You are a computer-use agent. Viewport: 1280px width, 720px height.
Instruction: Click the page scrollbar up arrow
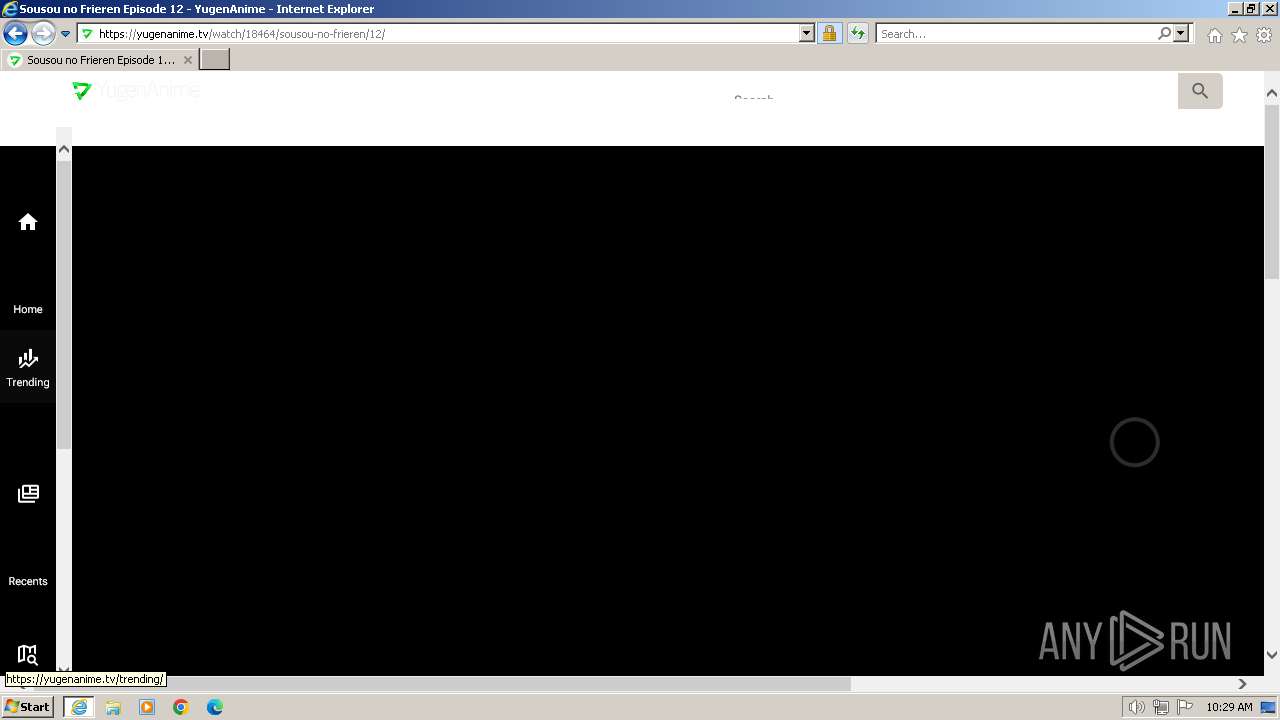coord(1272,93)
